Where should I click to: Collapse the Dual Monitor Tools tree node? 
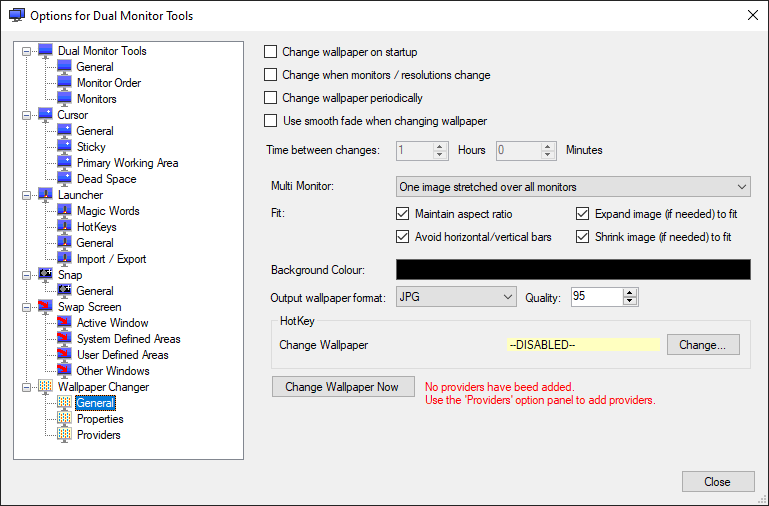coord(26,51)
